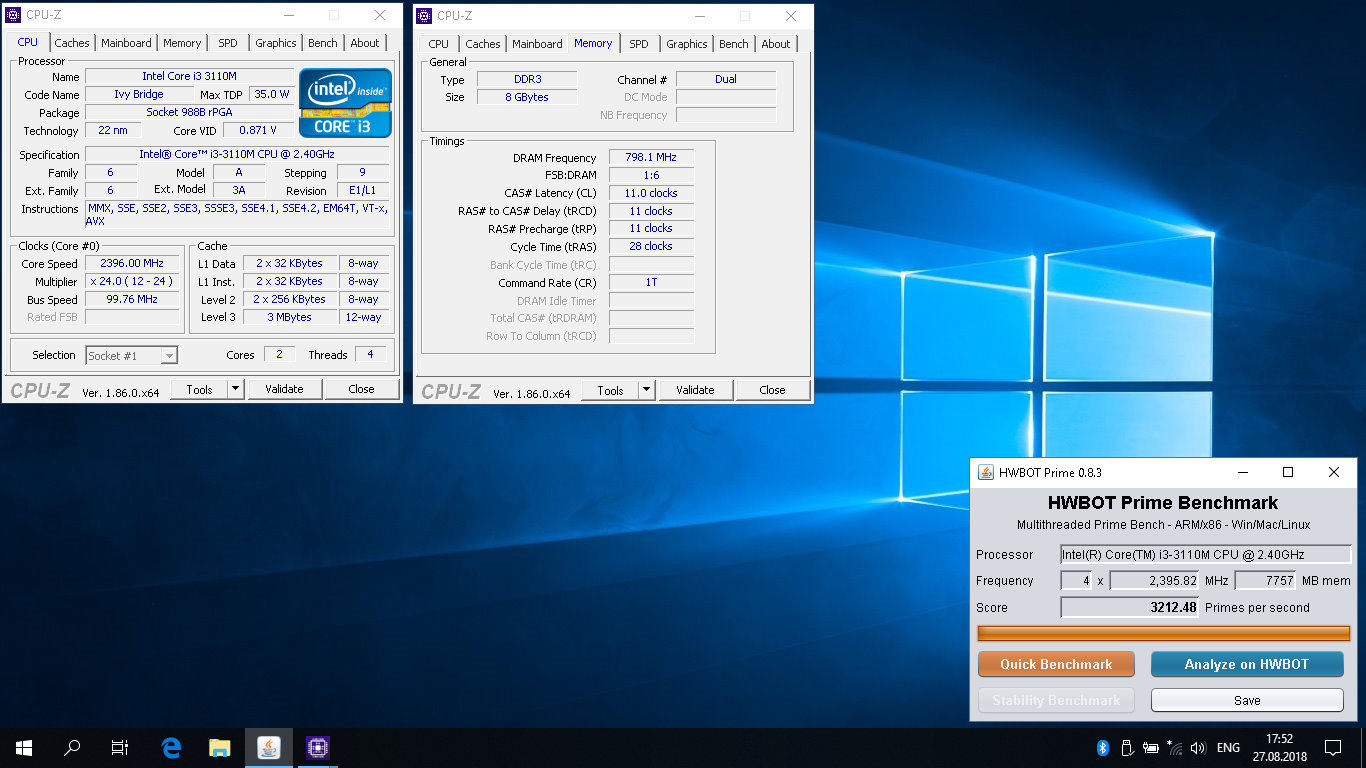
Task: Select Caches tab in right CPU-Z window
Action: (x=483, y=44)
